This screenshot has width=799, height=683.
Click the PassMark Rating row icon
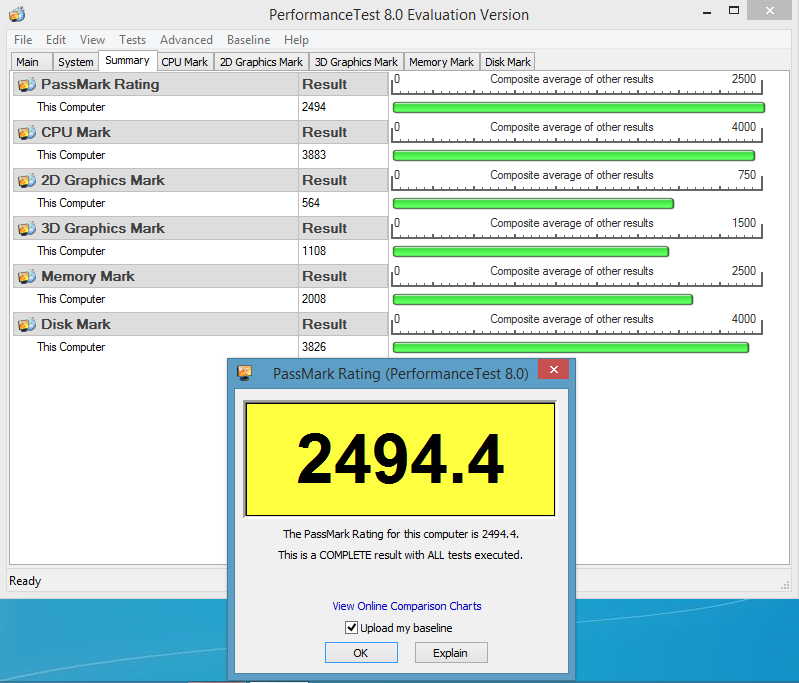pyautogui.click(x=26, y=84)
